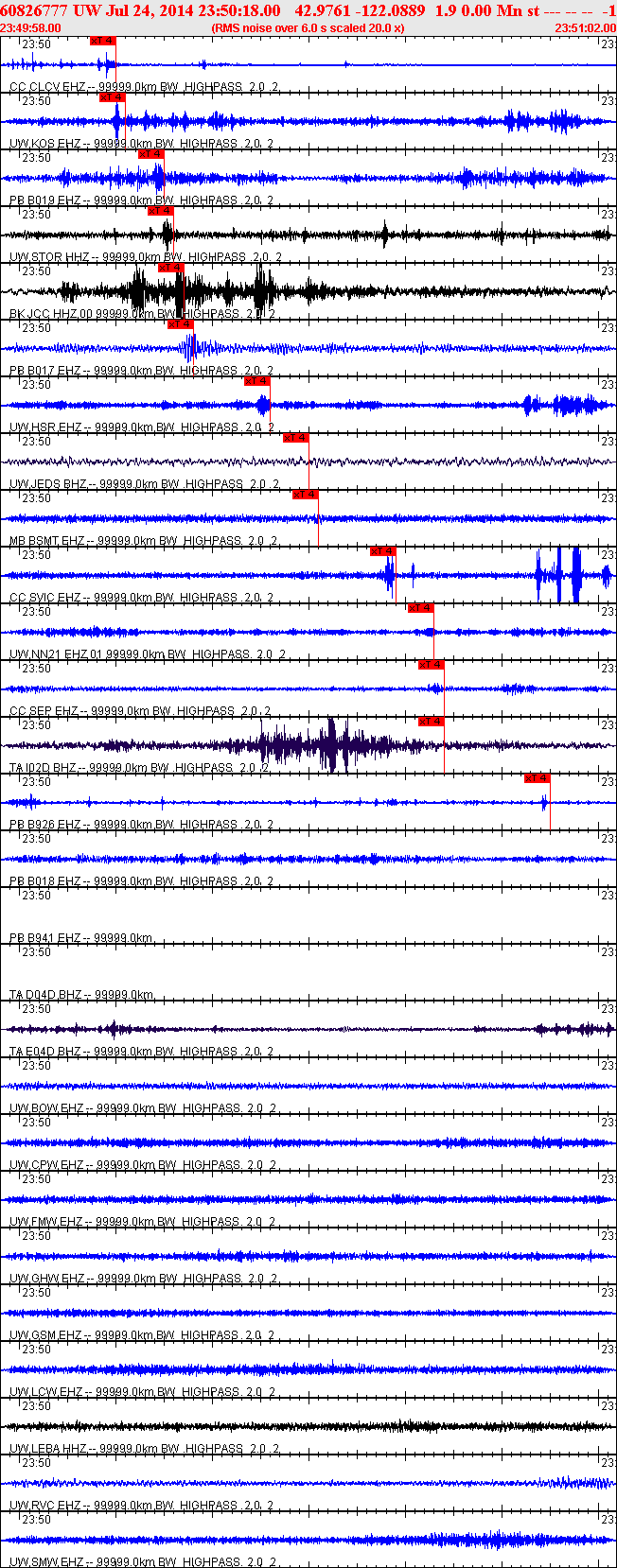Click the 'UW.NN21.EHZ.01' station label

(x=56, y=654)
